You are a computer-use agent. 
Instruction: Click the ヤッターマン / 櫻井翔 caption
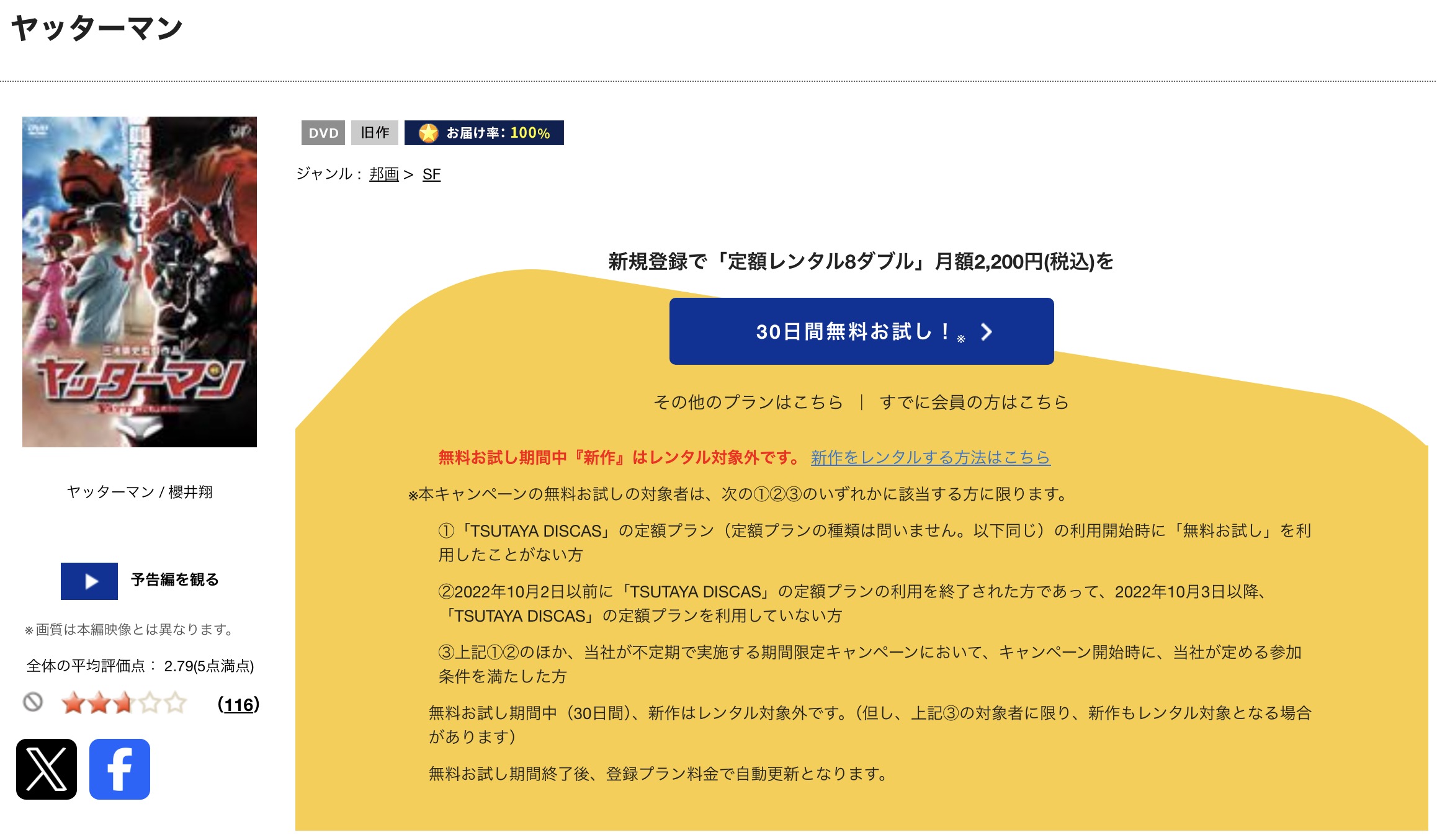click(x=140, y=492)
